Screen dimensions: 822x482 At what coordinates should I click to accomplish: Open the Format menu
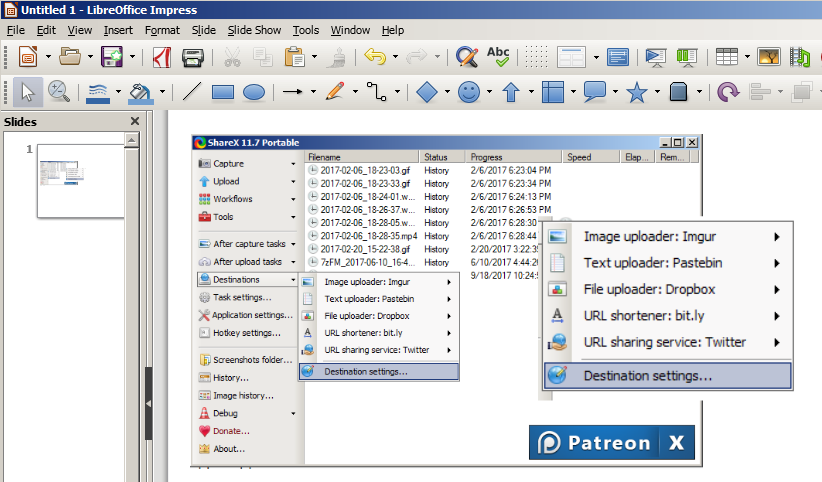(x=162, y=30)
